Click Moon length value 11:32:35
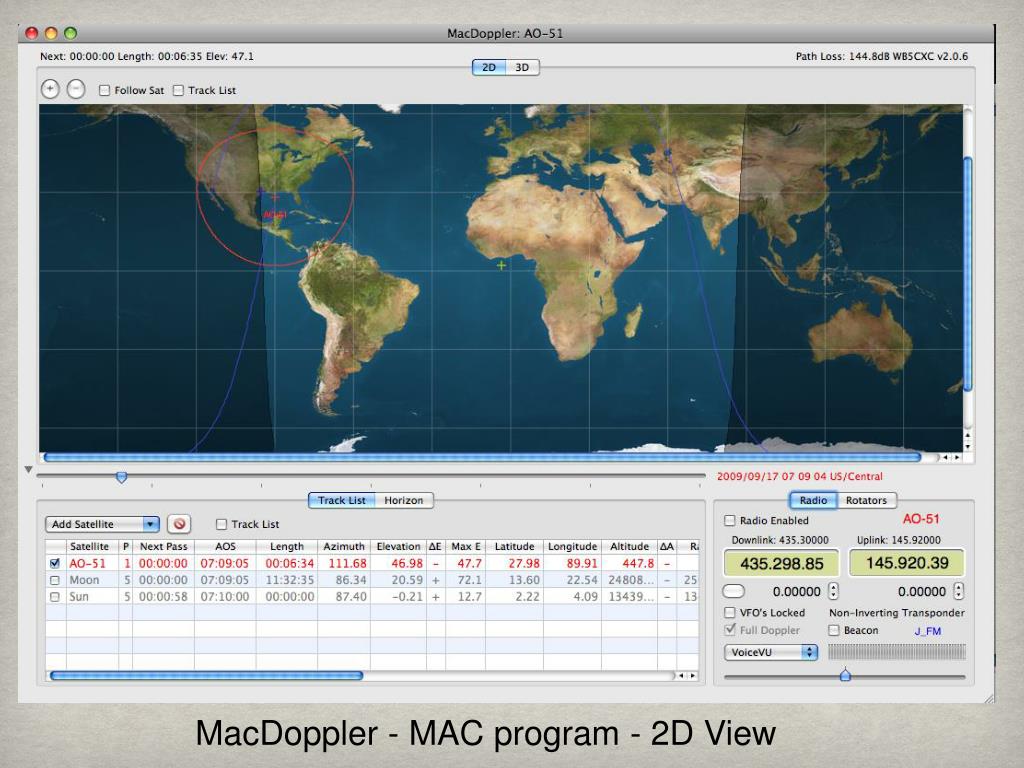 289,580
